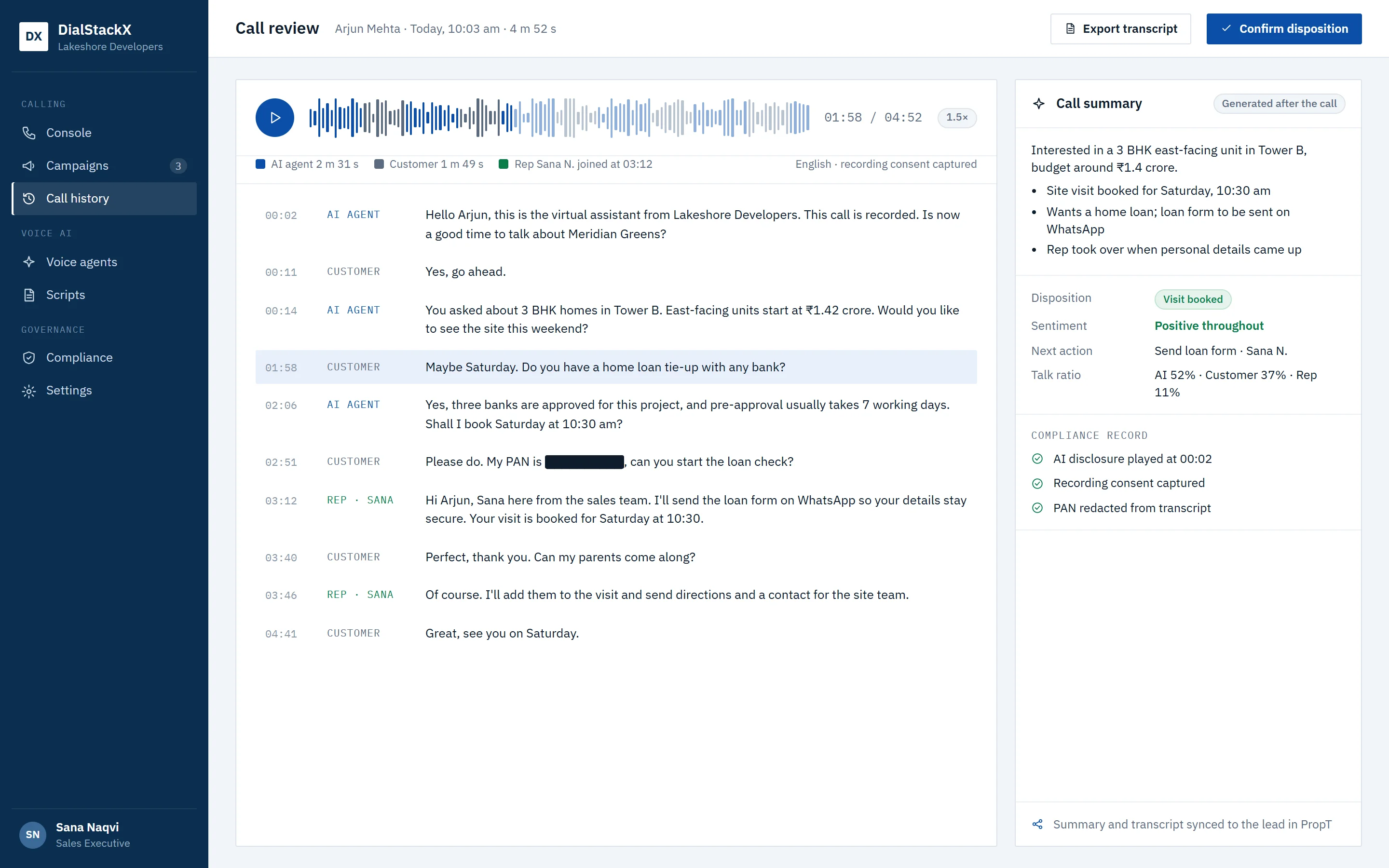The image size is (1389, 868).
Task: Jump to the 01:58 highlighted customer line
Action: pyautogui.click(x=616, y=367)
